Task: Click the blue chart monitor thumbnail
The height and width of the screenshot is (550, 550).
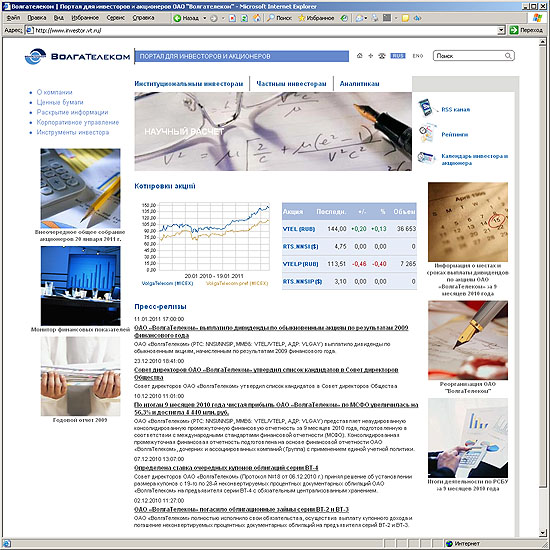Action: [x=80, y=286]
